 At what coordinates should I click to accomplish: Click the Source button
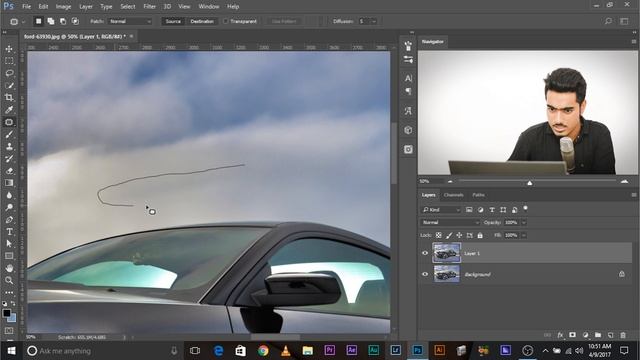pos(173,21)
